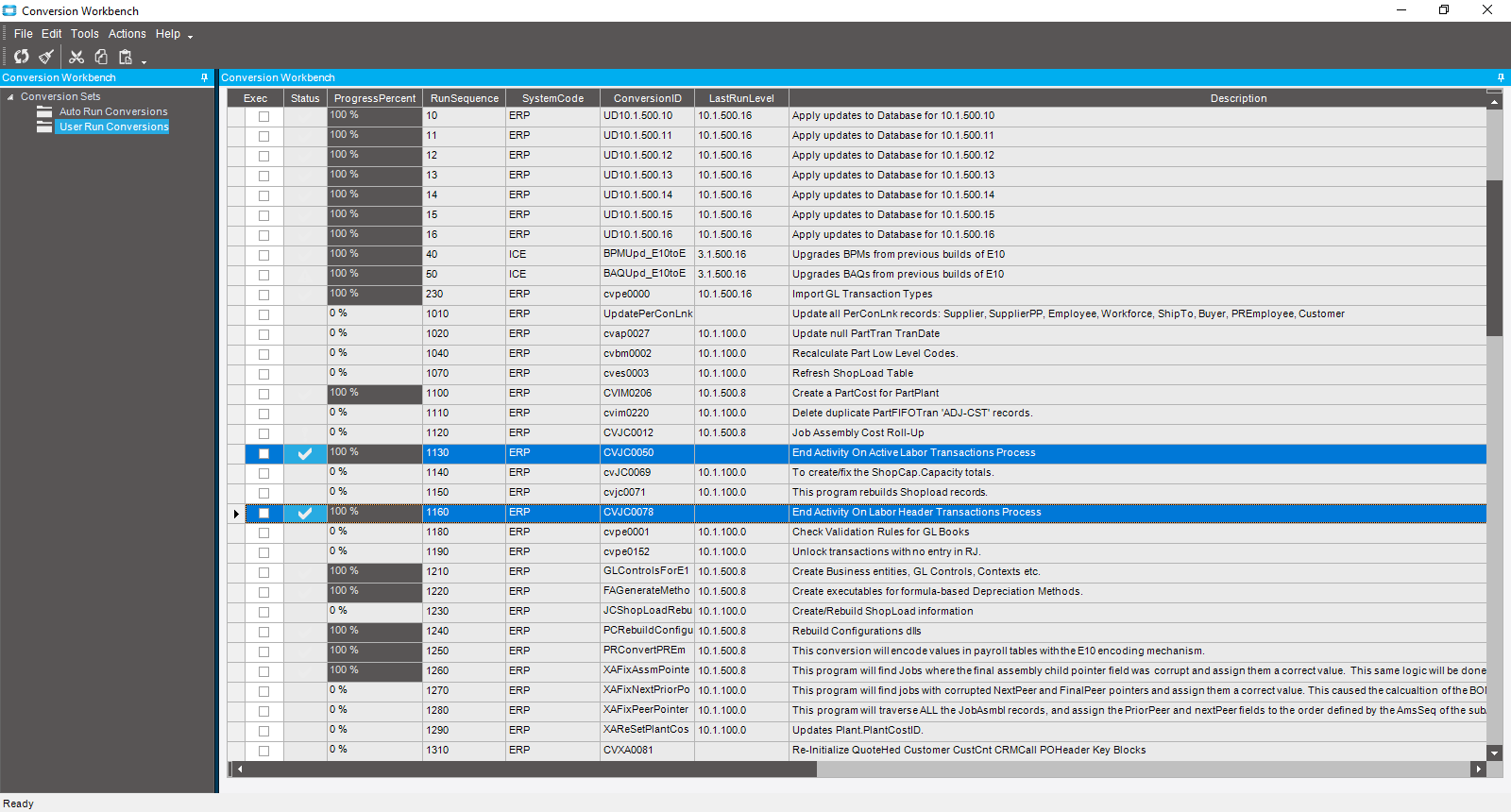The image size is (1511, 812).
Task: Click 'Refresh ShopLoad Table' description cell
Action: click(1138, 374)
